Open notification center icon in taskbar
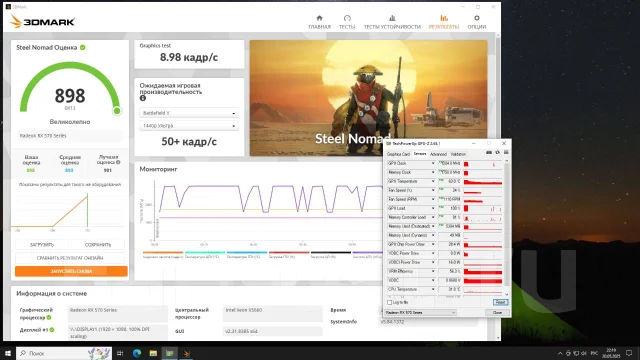 point(629,353)
